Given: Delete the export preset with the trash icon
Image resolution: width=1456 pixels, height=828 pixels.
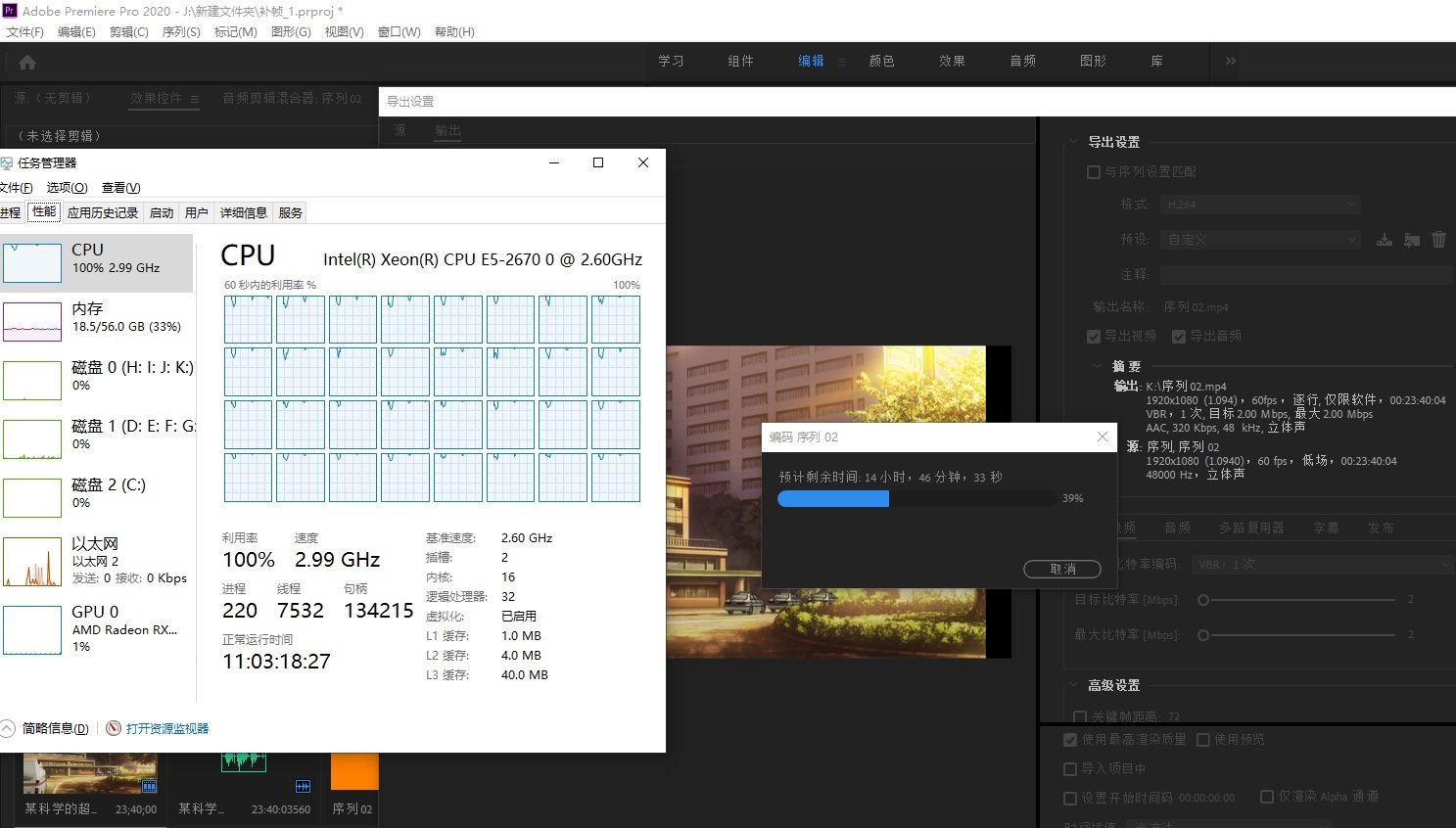Looking at the screenshot, I should (x=1438, y=240).
